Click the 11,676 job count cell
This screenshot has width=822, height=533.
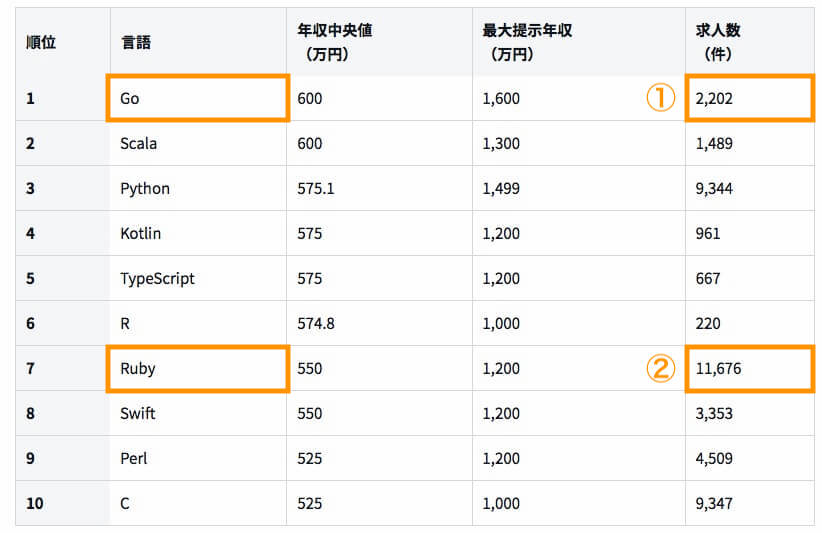[x=750, y=368]
